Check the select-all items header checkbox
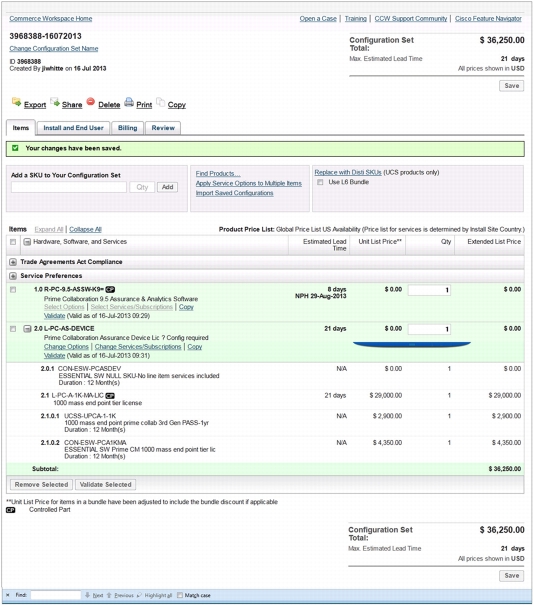Image resolution: width=534 pixels, height=607 pixels. (13, 242)
